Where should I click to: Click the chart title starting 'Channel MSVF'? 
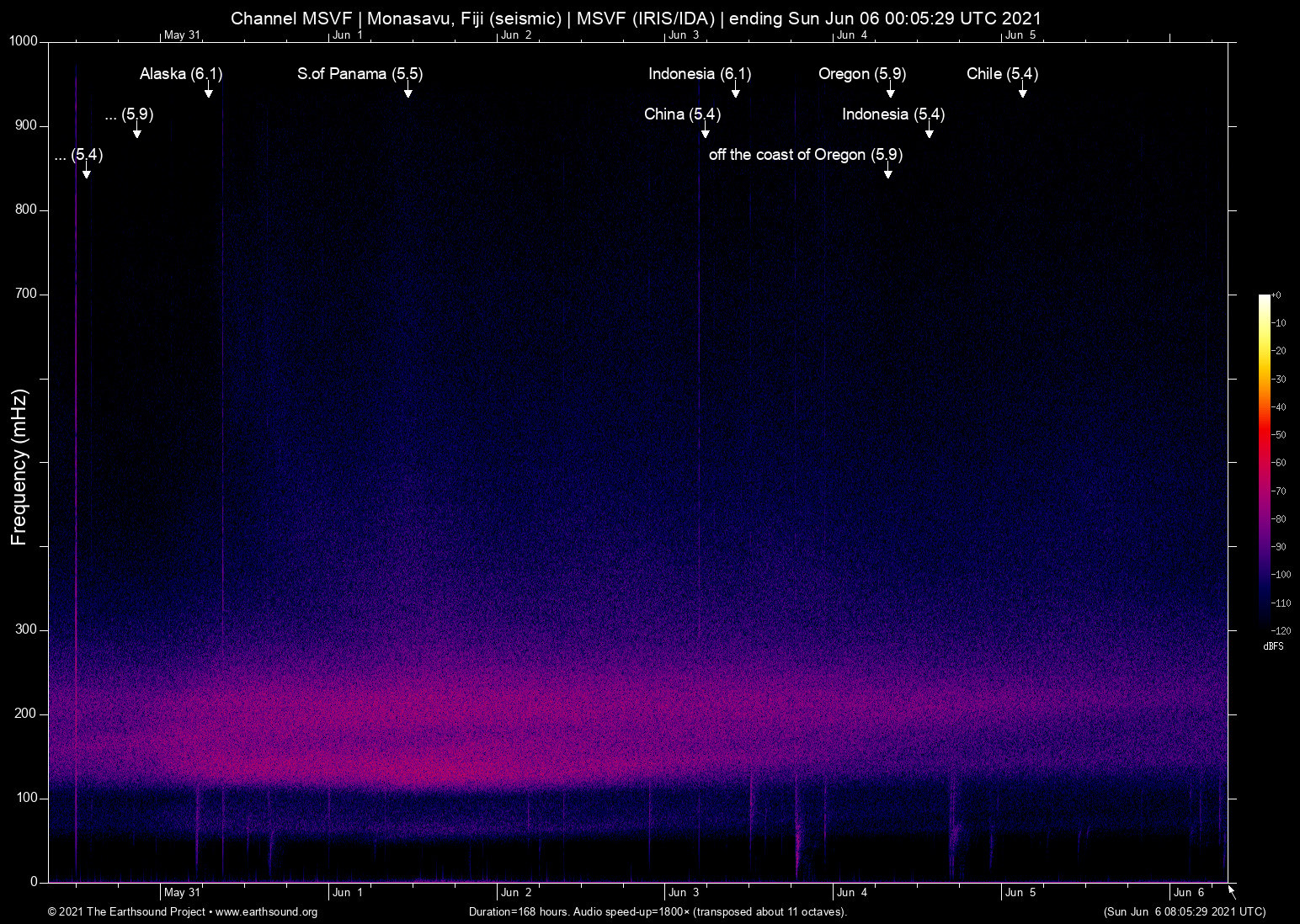(636, 19)
